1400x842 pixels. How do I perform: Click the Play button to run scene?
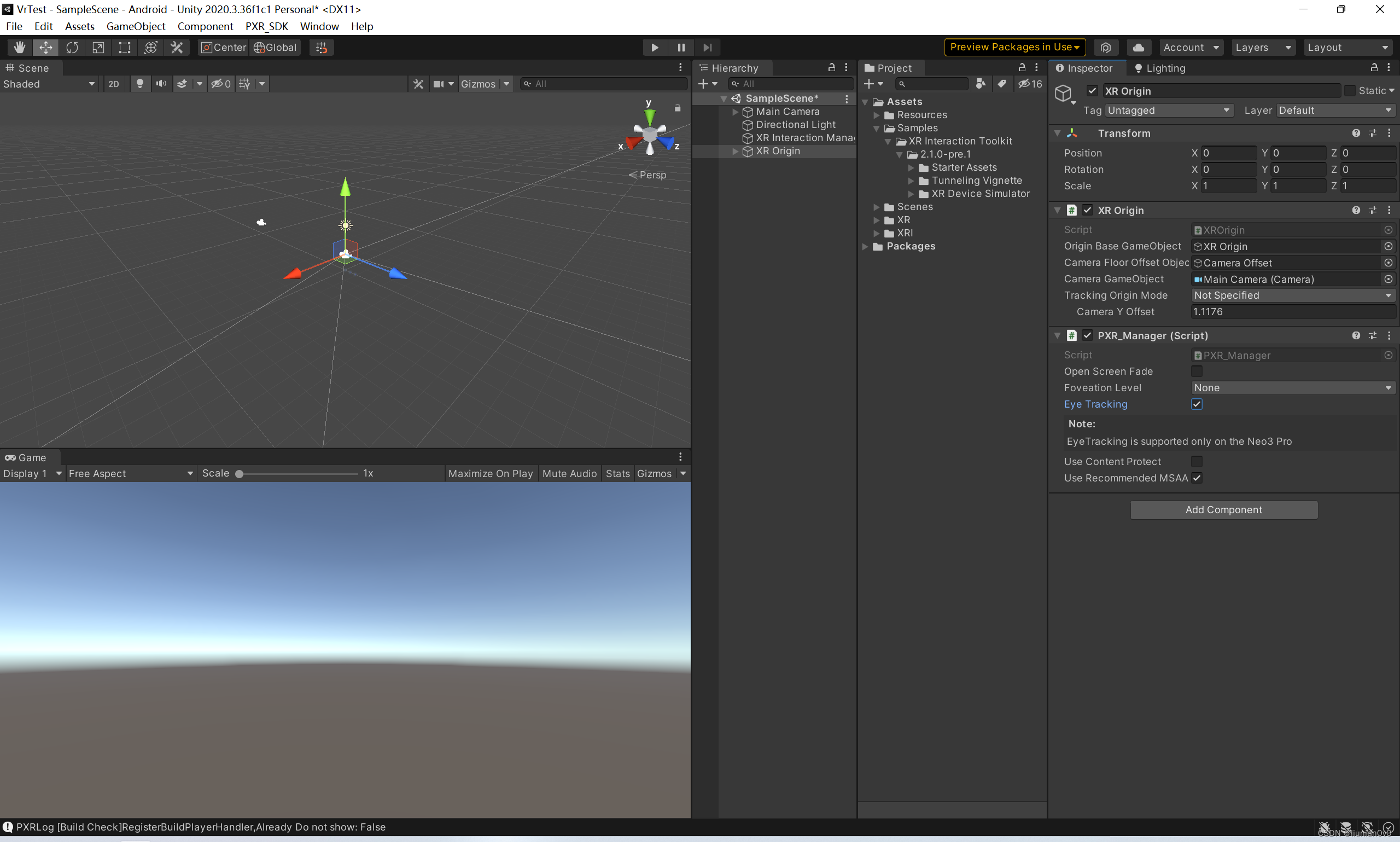655,47
